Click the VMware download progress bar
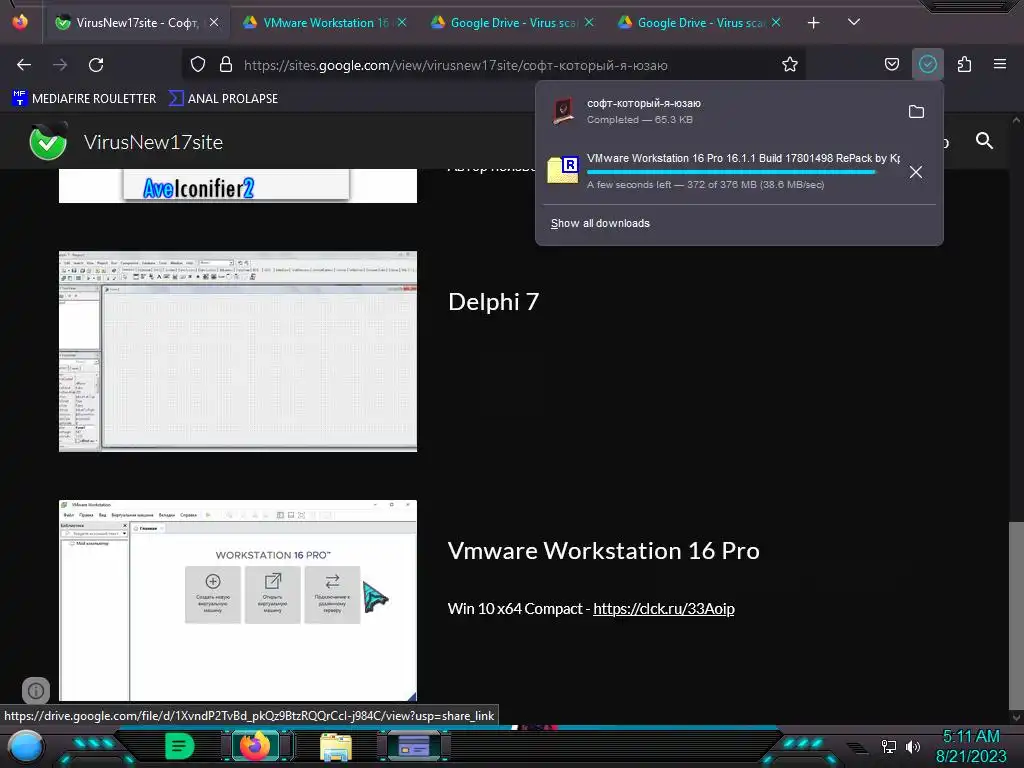The height and width of the screenshot is (768, 1024). (731, 172)
